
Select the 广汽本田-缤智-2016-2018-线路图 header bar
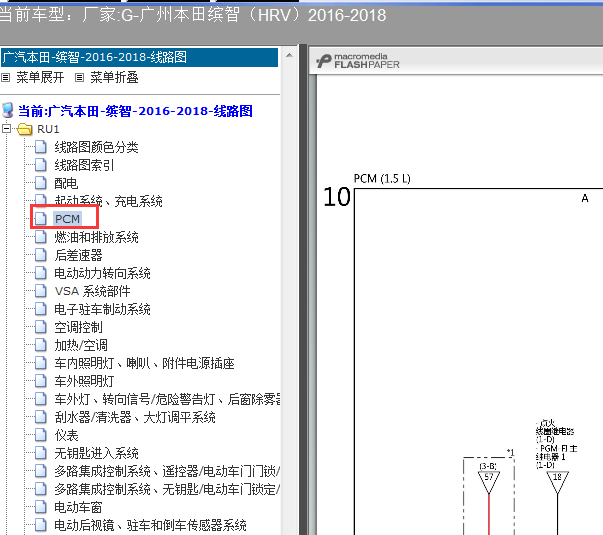tap(139, 57)
